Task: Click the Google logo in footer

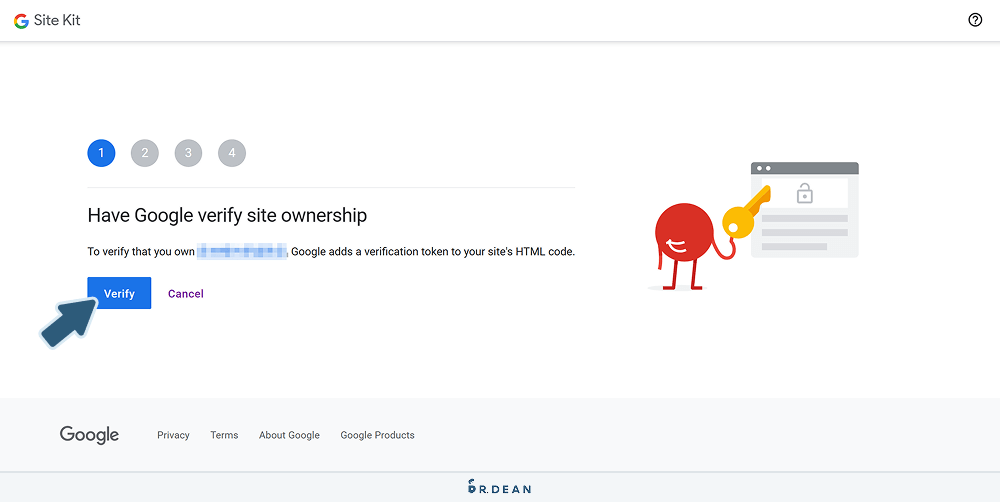Action: click(89, 435)
